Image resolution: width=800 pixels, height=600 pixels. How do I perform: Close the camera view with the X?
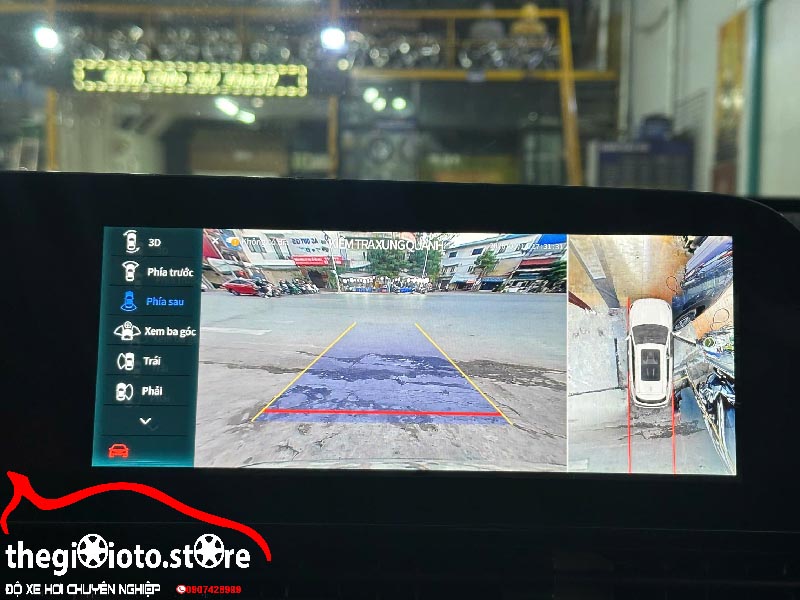(215, 241)
